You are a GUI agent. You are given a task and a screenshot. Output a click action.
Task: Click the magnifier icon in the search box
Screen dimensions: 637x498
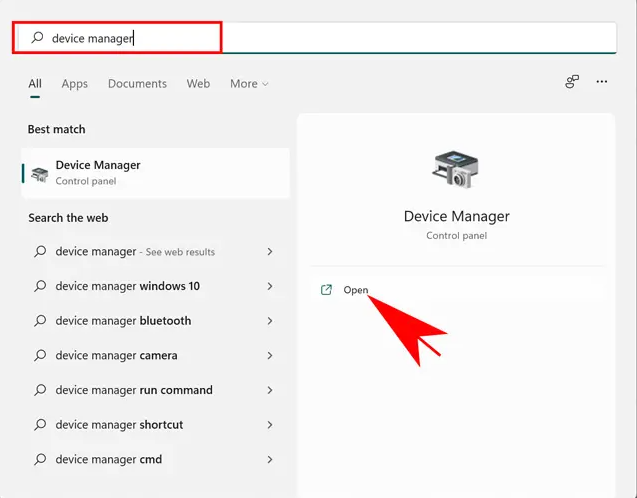pos(37,37)
